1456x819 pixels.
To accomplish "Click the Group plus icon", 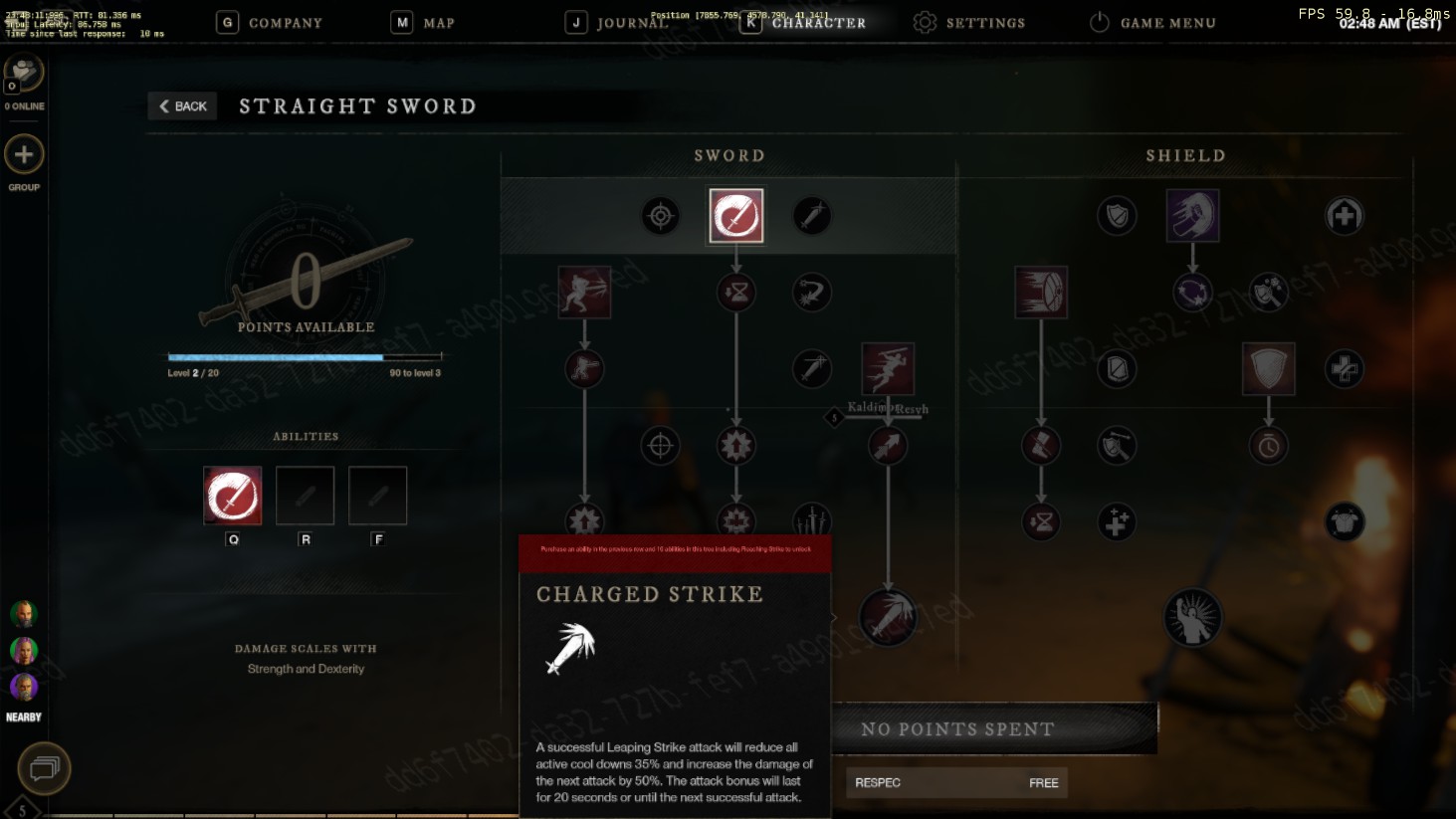I will click(24, 154).
